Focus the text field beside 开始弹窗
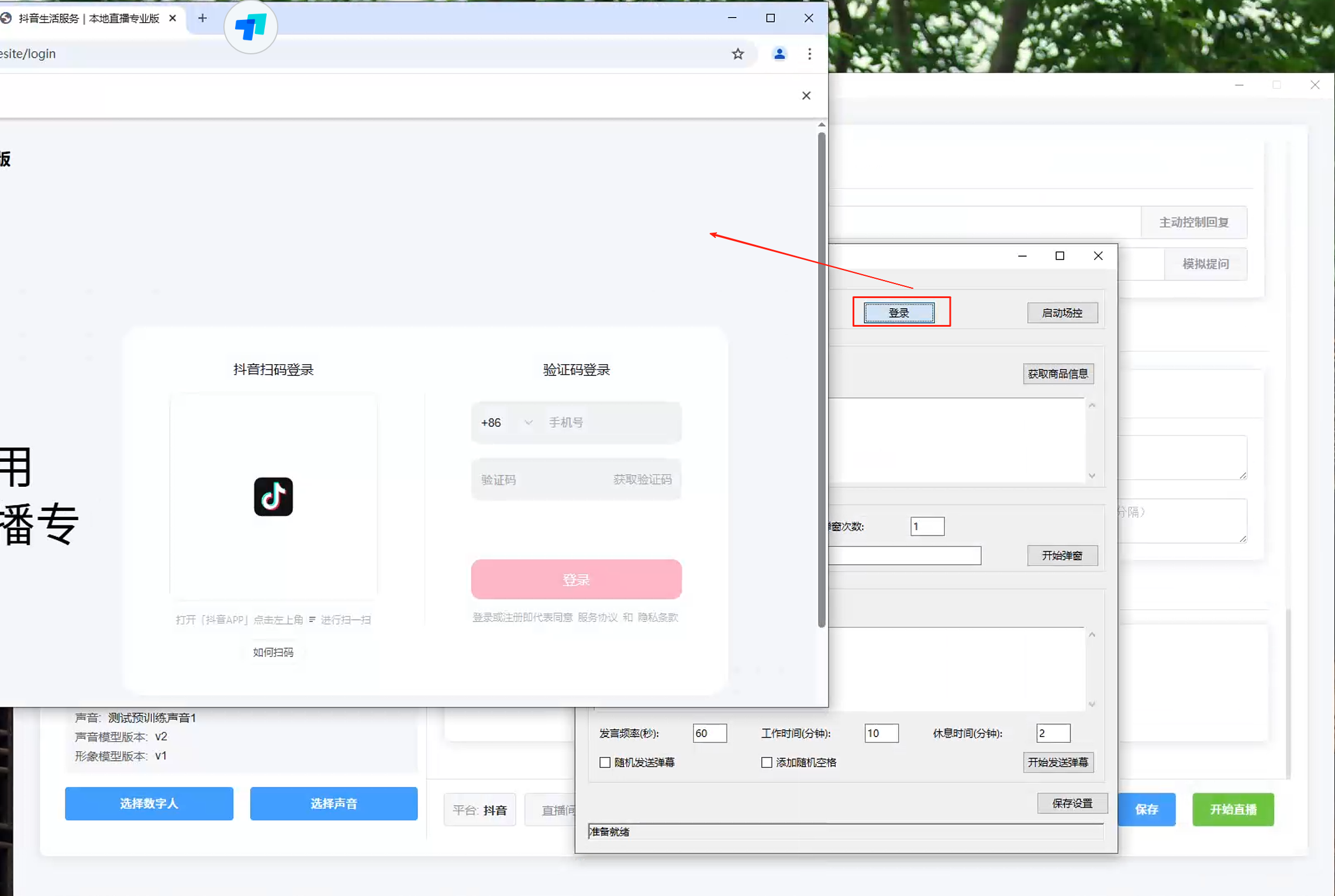This screenshot has height=896, width=1335. (905, 556)
